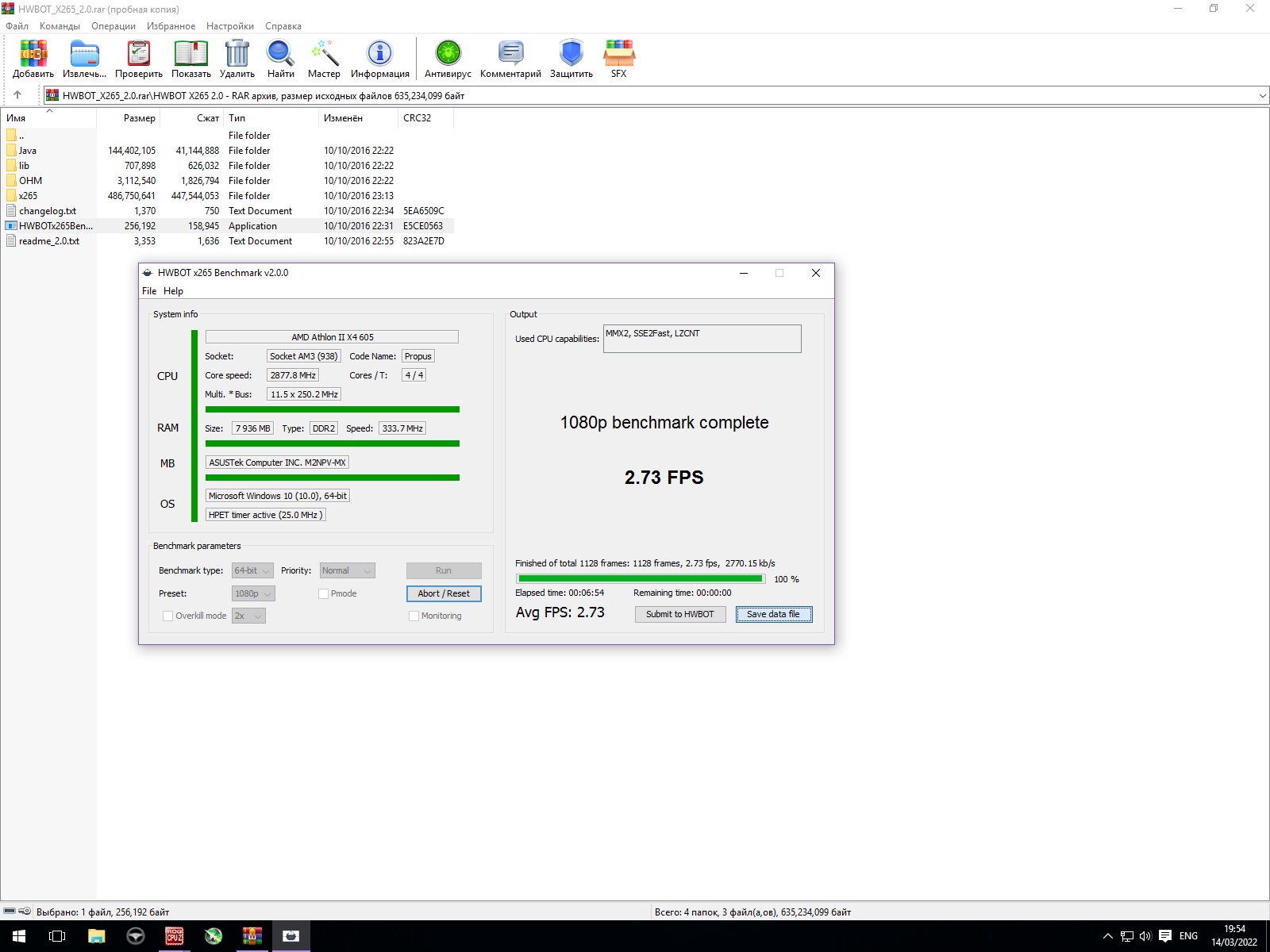Click the Извлечь (Extract) toolbar icon
The height and width of the screenshot is (952, 1270).
click(84, 59)
